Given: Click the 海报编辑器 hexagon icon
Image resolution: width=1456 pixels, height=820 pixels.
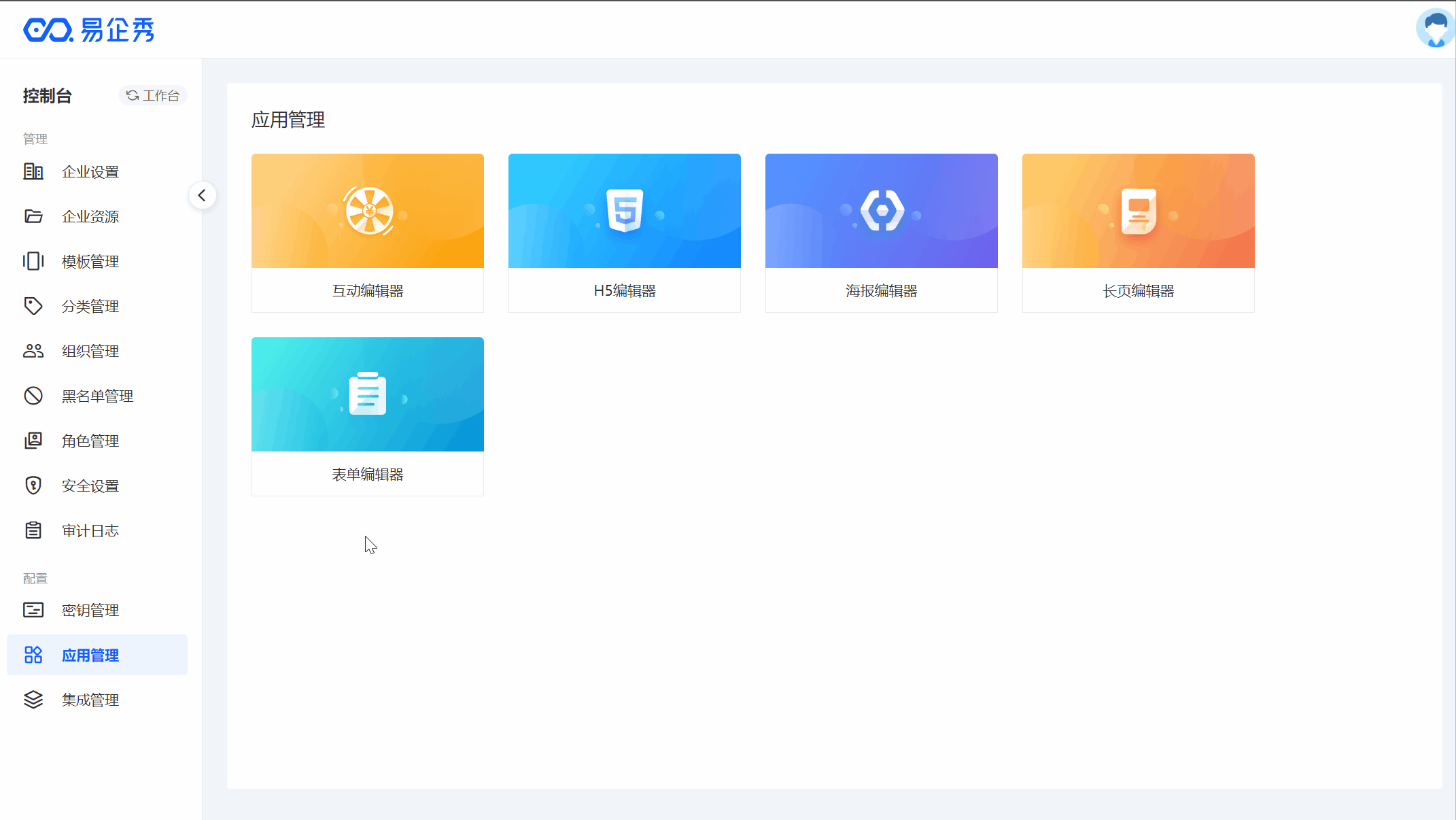Looking at the screenshot, I should 882,211.
